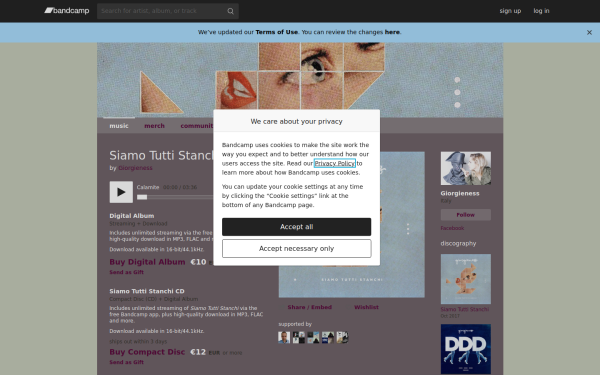
Task: Focus the artist, album, or track search field
Action: click(168, 11)
